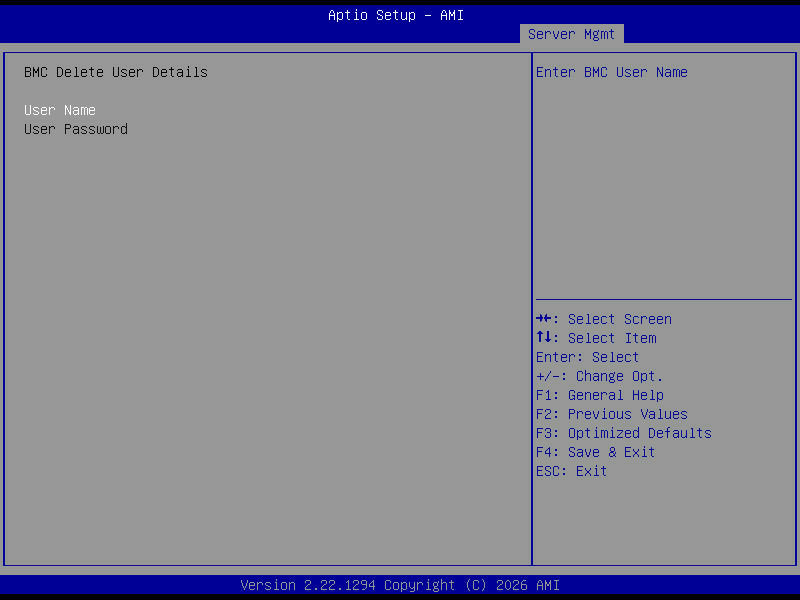Click the Version 2.22.1294 copyright footer
The width and height of the screenshot is (800, 600).
(x=400, y=585)
